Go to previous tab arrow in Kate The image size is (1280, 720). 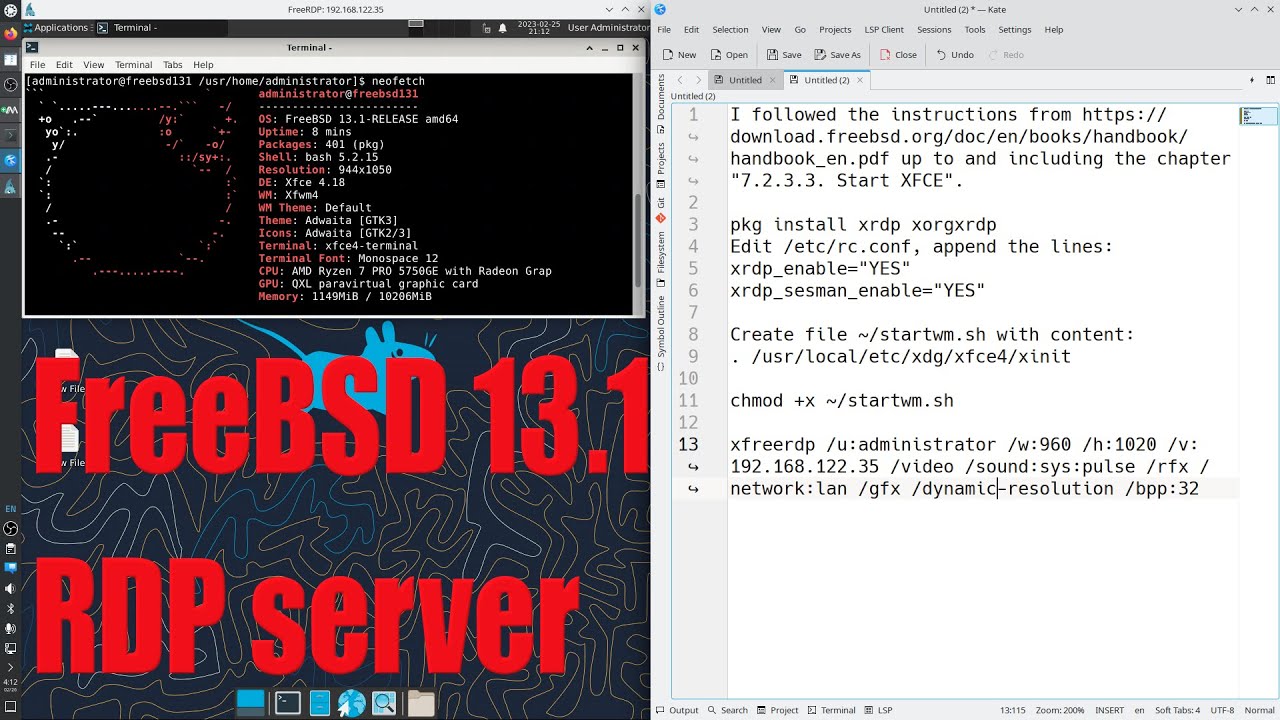[x=680, y=80]
